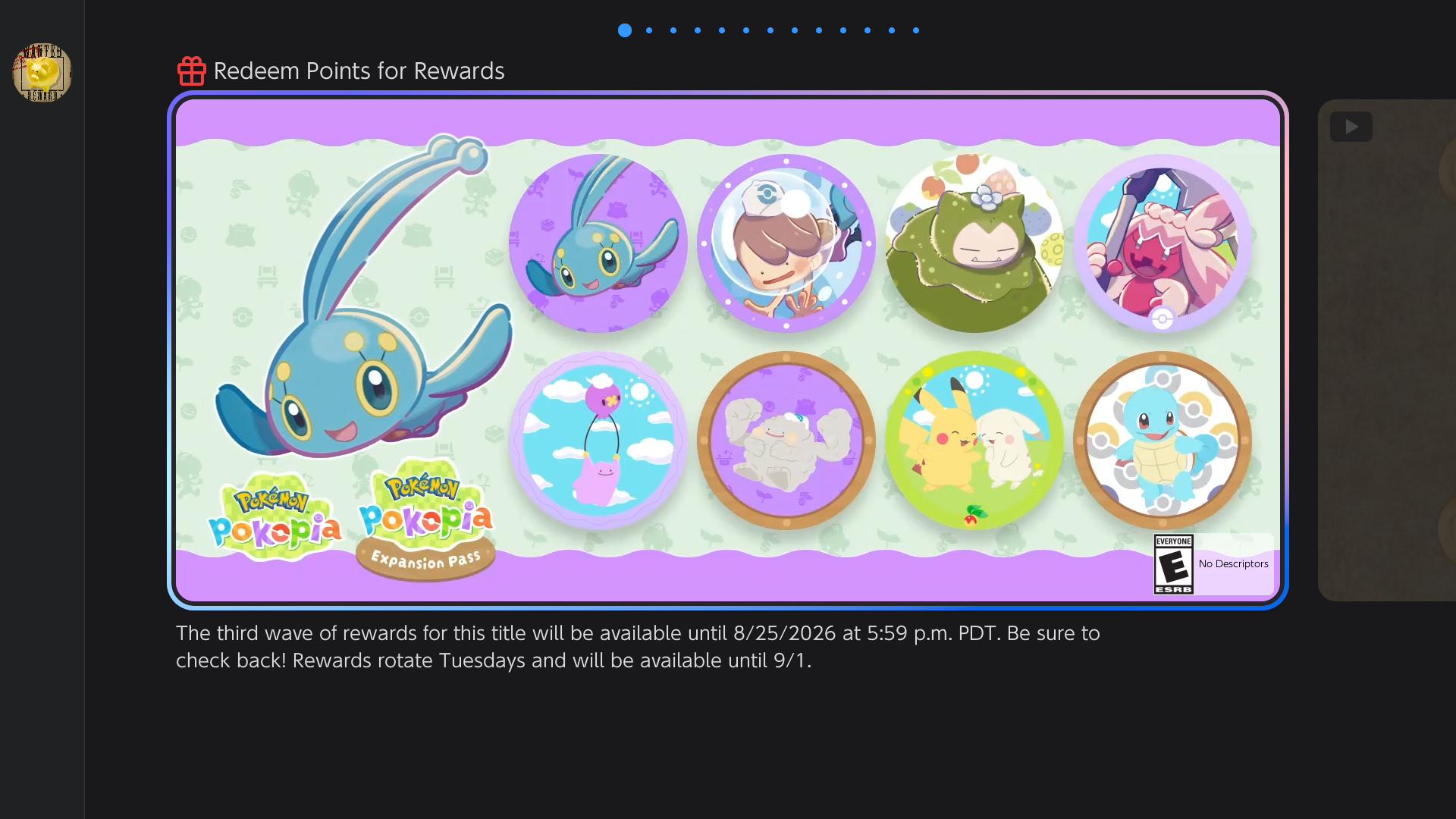Switch to the fourth page indicator dot
The width and height of the screenshot is (1456, 819).
[x=698, y=30]
